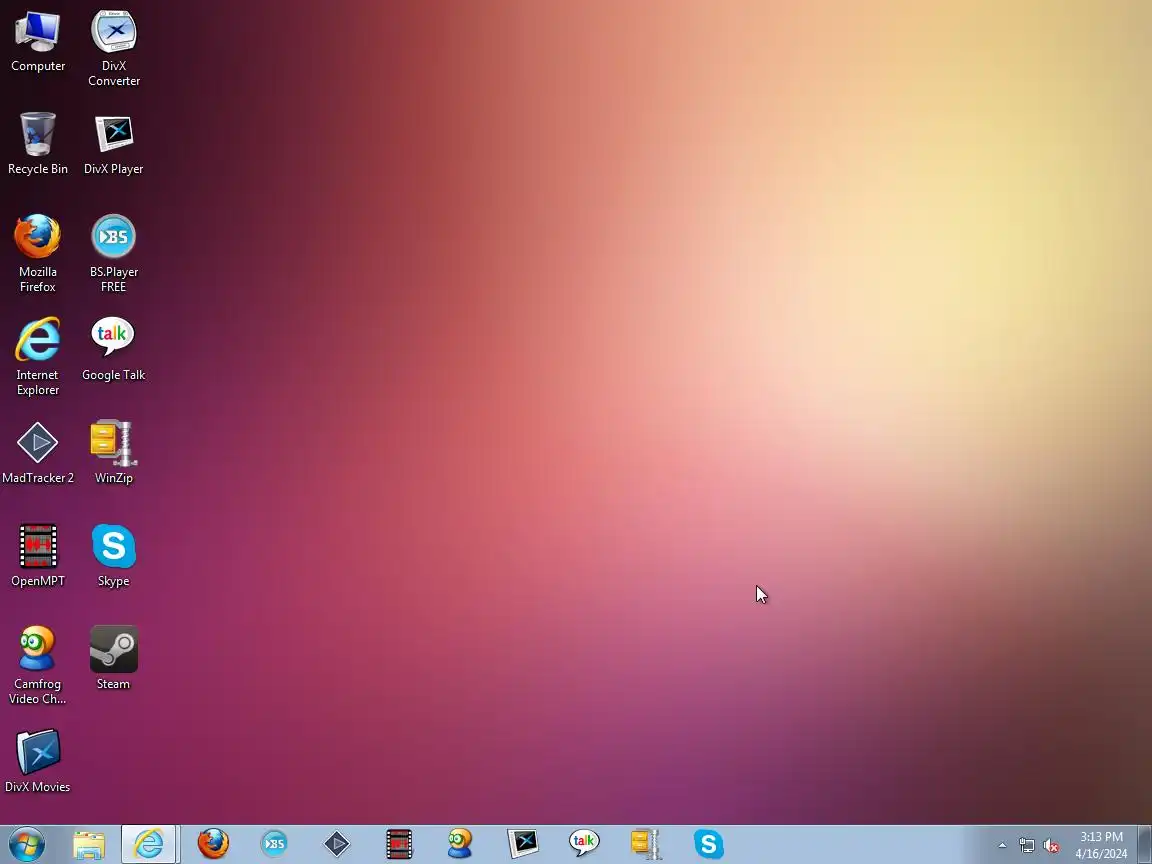Select the BS.Player FREE desktop icon

[x=114, y=253]
